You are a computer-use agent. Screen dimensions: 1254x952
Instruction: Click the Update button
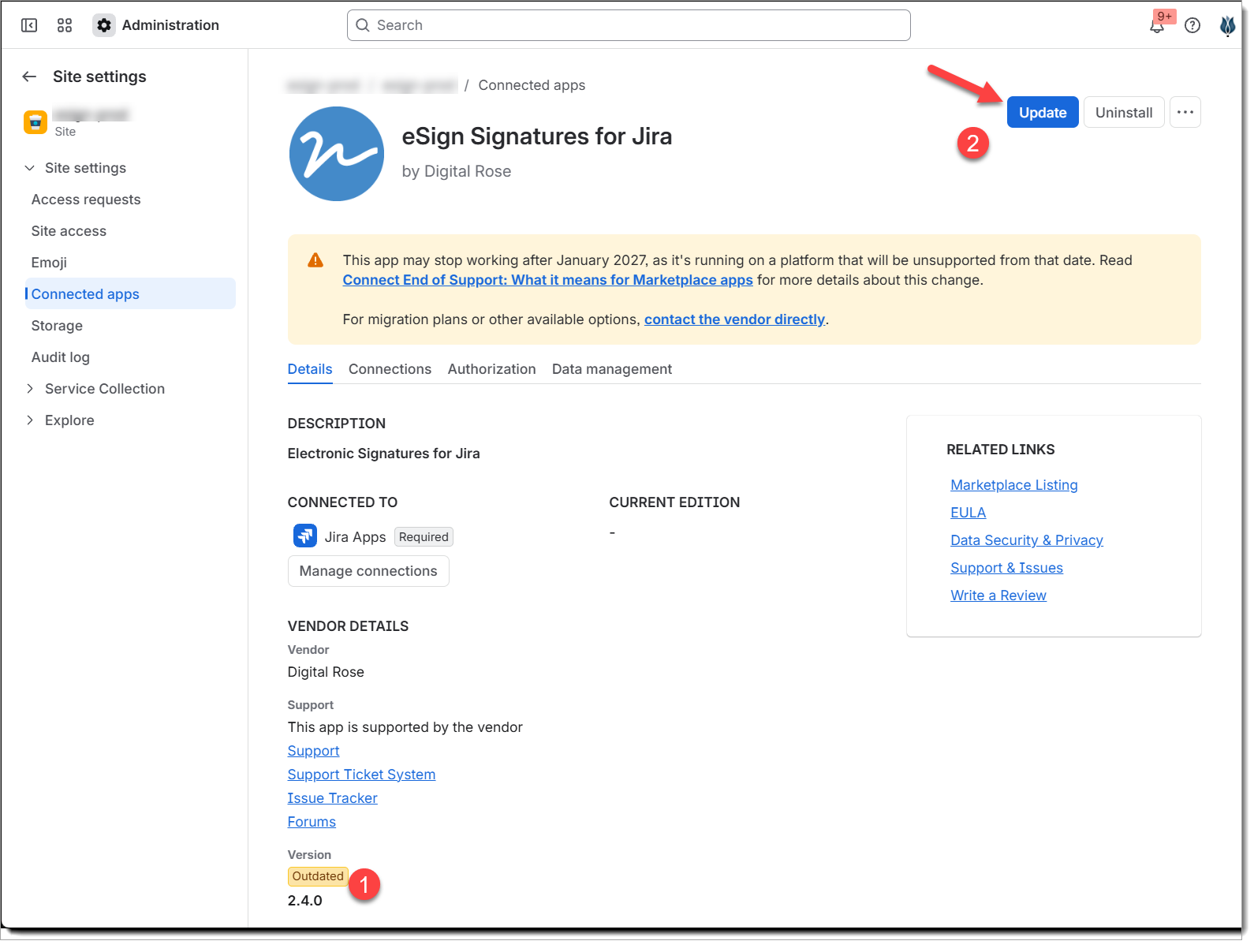[1043, 113]
